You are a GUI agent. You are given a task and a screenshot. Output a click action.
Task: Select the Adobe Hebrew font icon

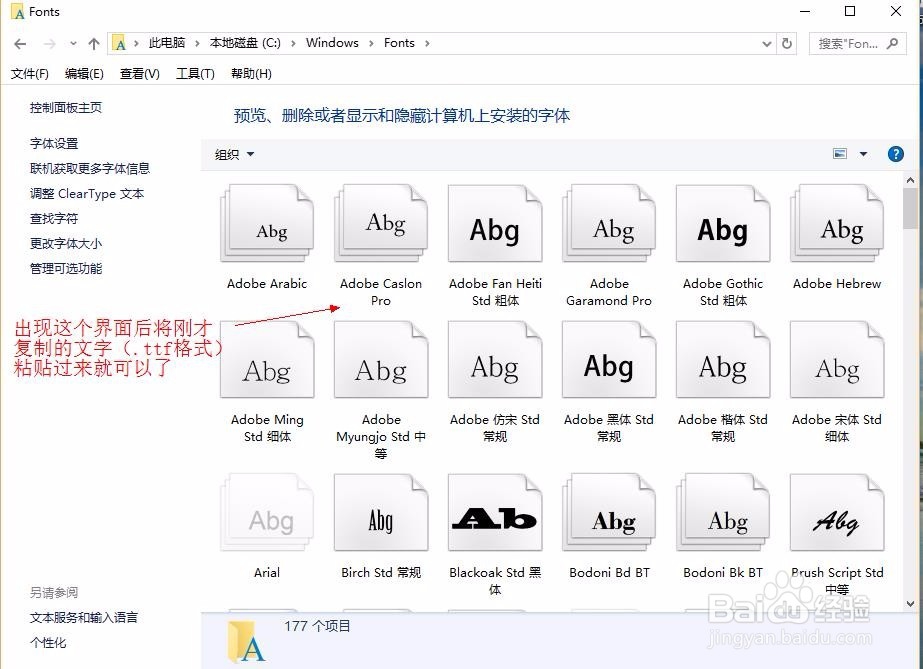pos(837,223)
